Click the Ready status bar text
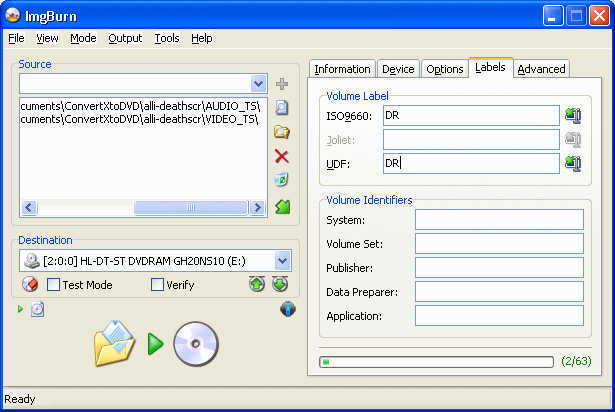The image size is (615, 412). (x=20, y=399)
